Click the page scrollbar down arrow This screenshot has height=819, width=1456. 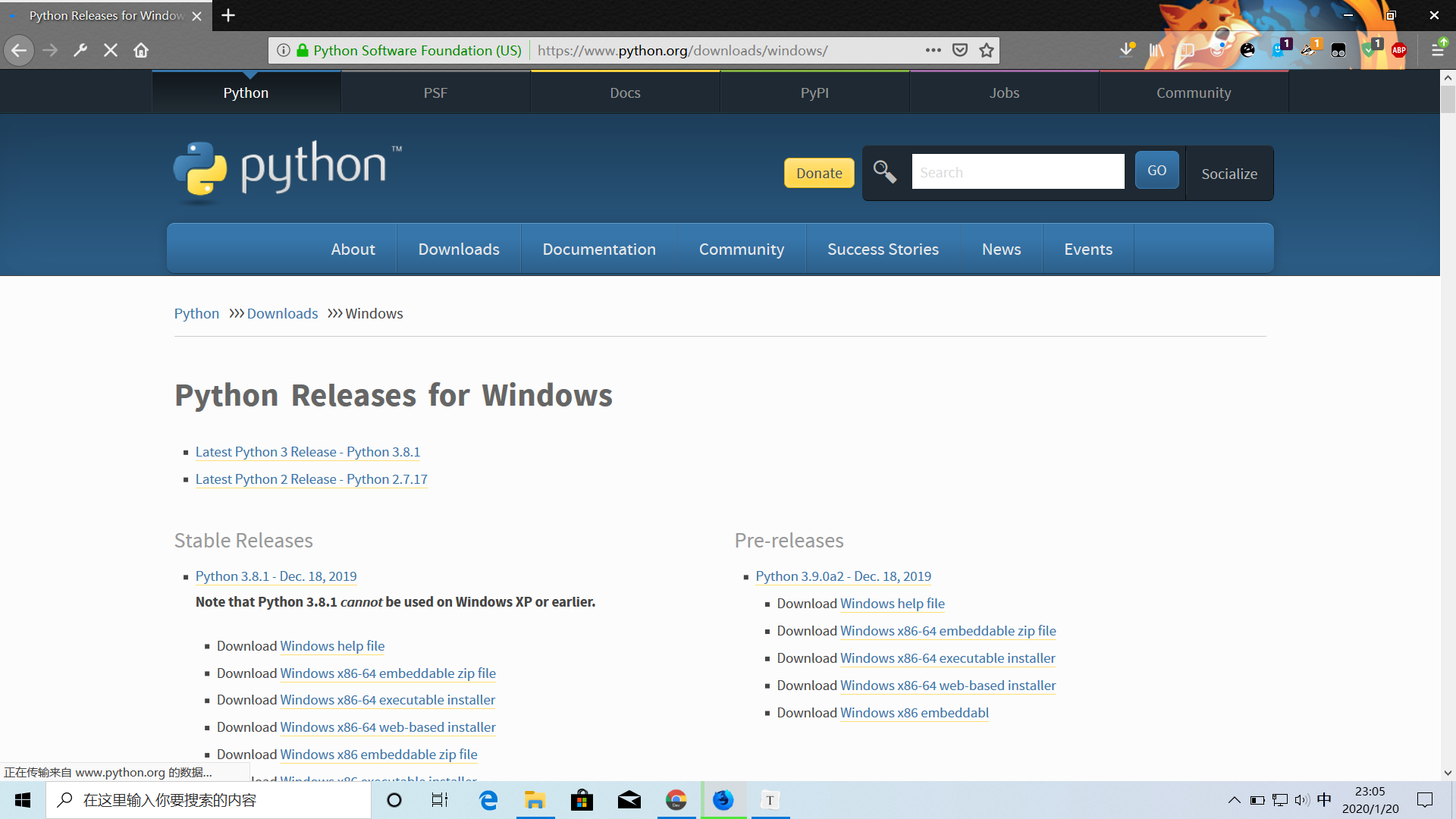point(1448,773)
